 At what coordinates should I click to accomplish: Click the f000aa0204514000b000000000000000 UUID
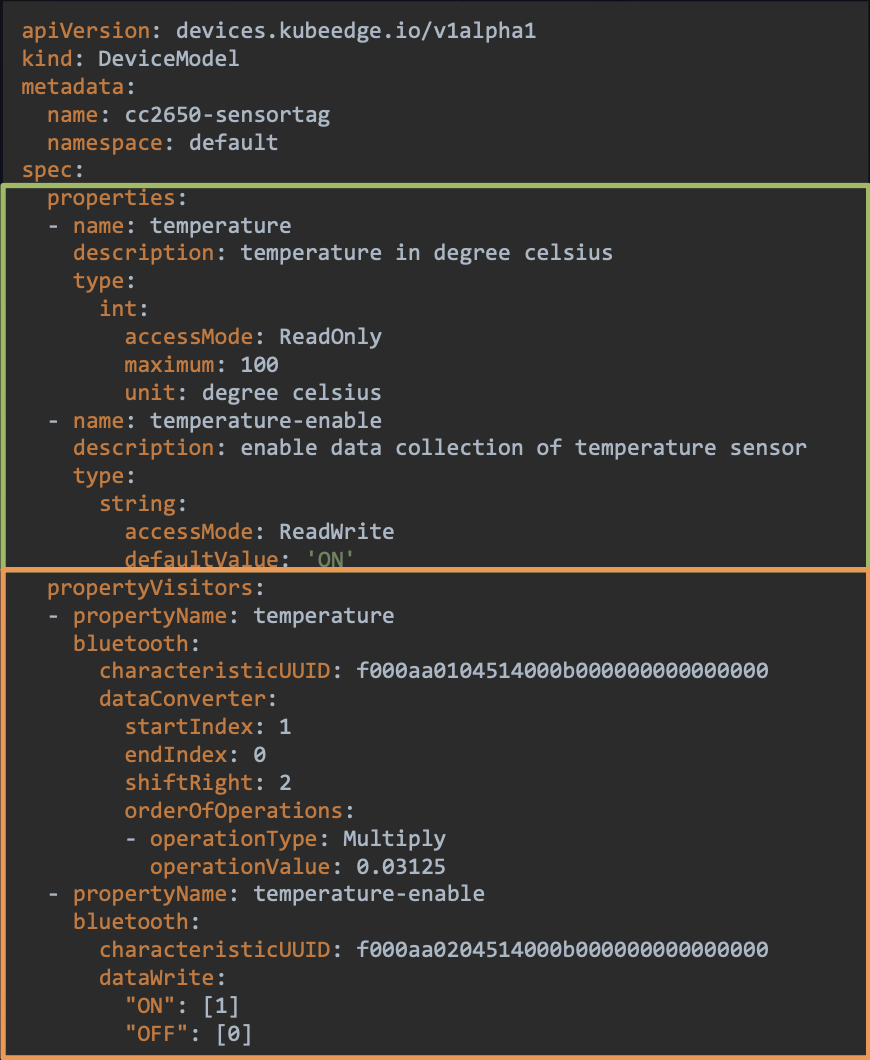(562, 950)
